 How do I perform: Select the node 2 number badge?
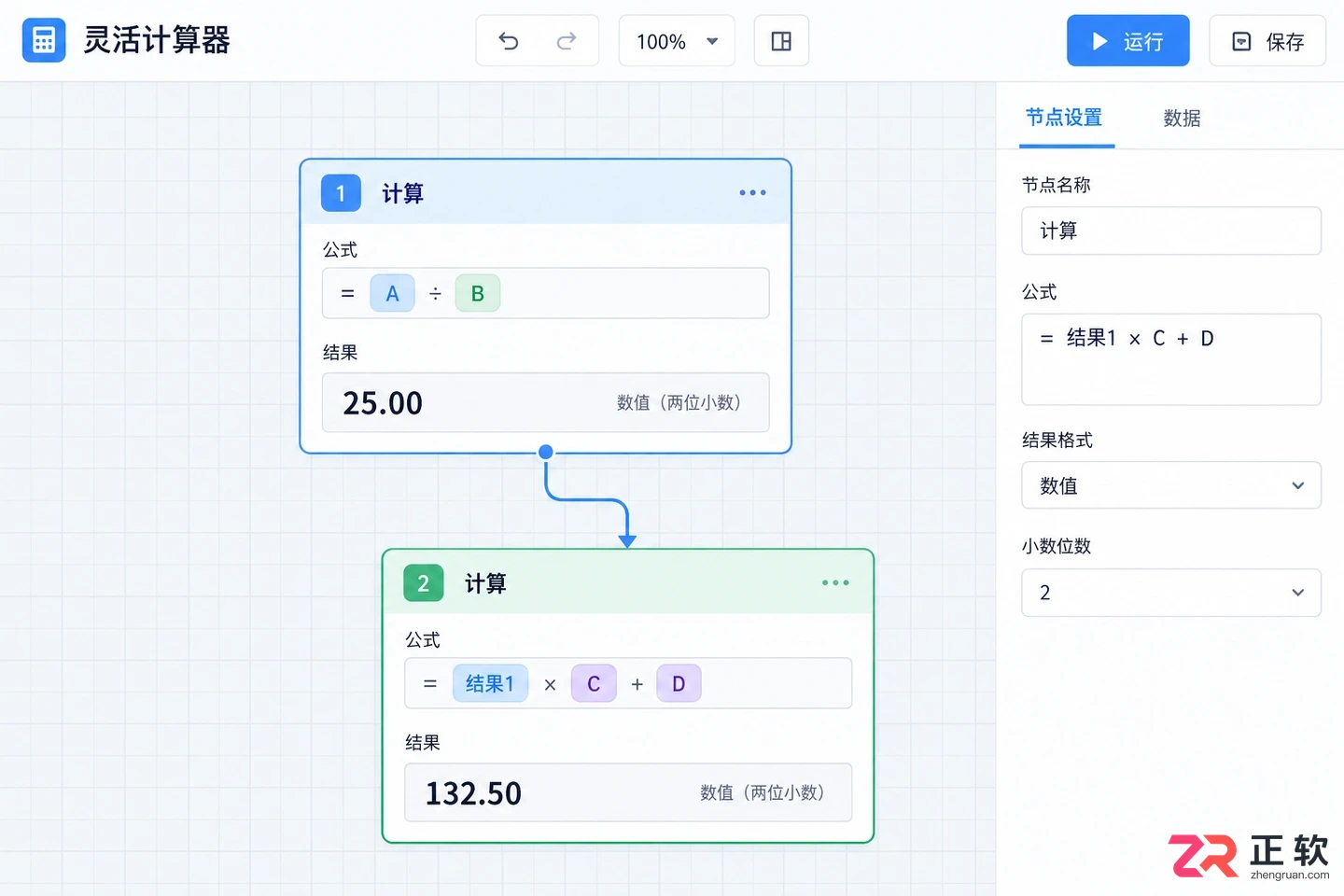(423, 583)
